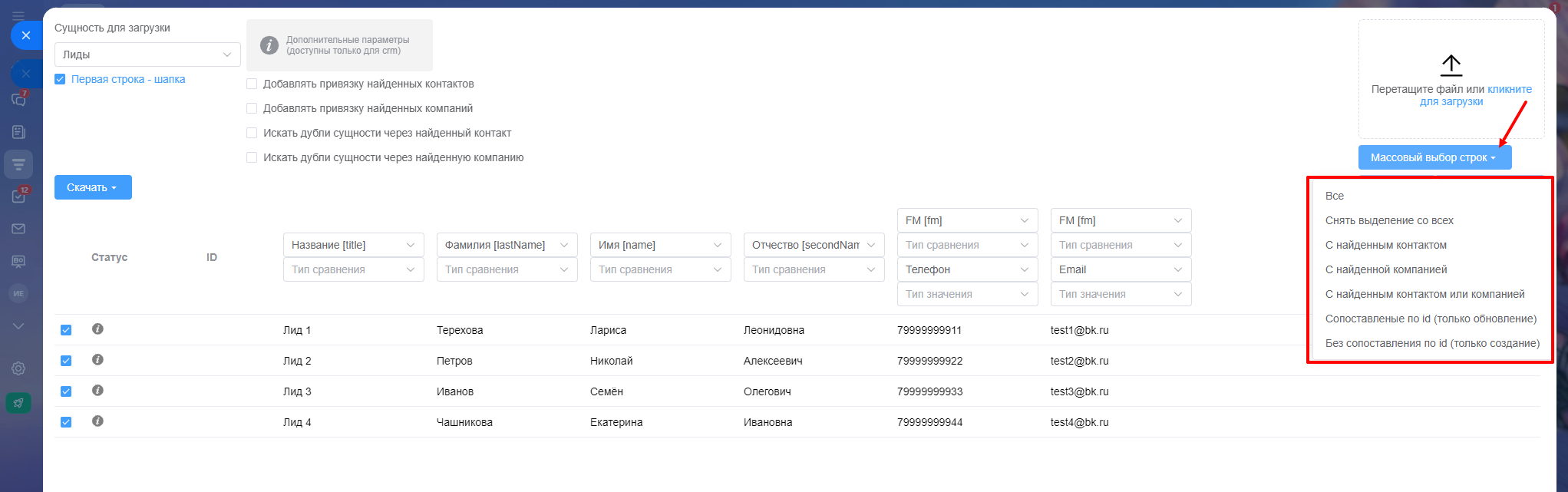Click the 'Леонидовна' patronymic cell

(774, 330)
